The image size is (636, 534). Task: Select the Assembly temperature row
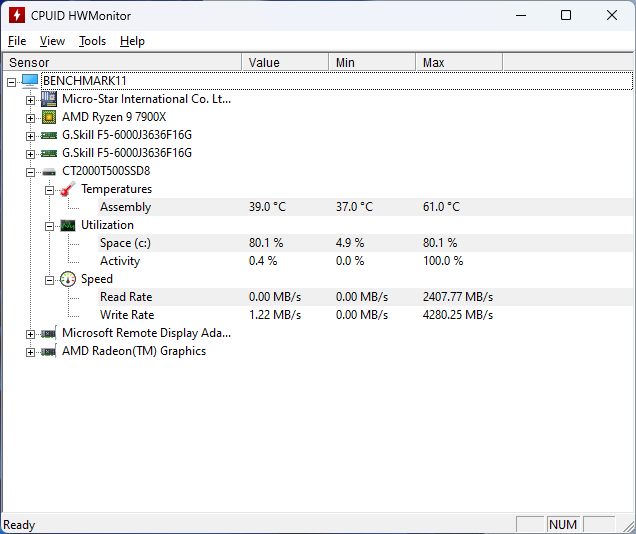coord(365,207)
